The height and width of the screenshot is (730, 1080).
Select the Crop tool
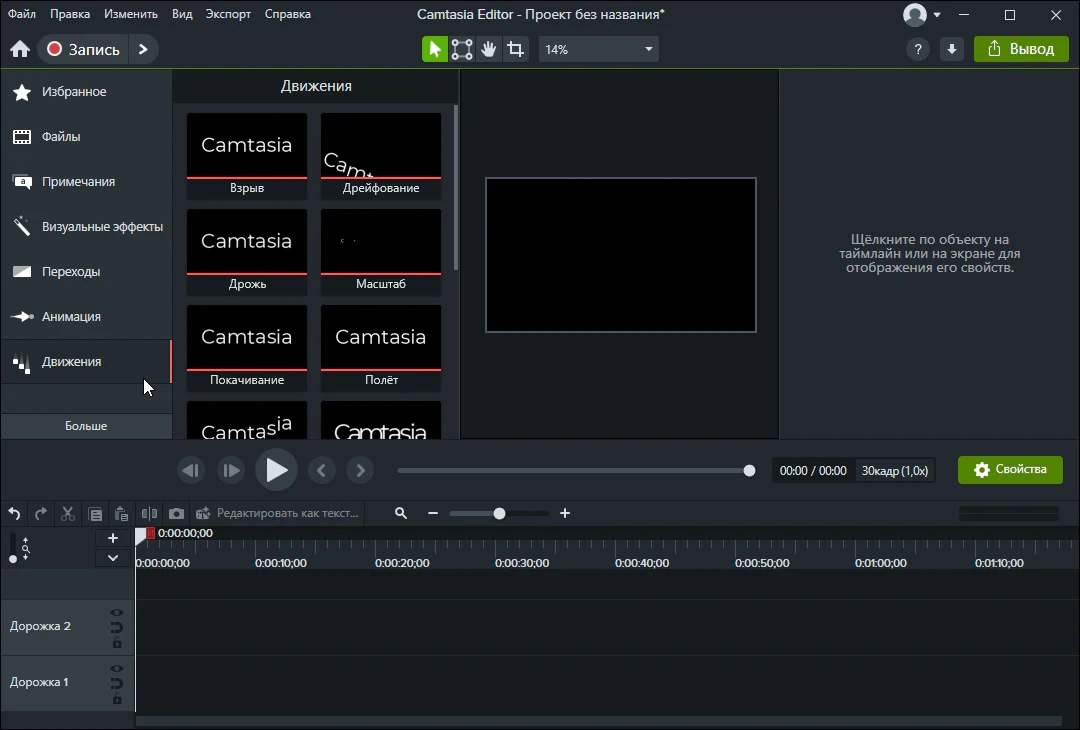click(x=515, y=49)
